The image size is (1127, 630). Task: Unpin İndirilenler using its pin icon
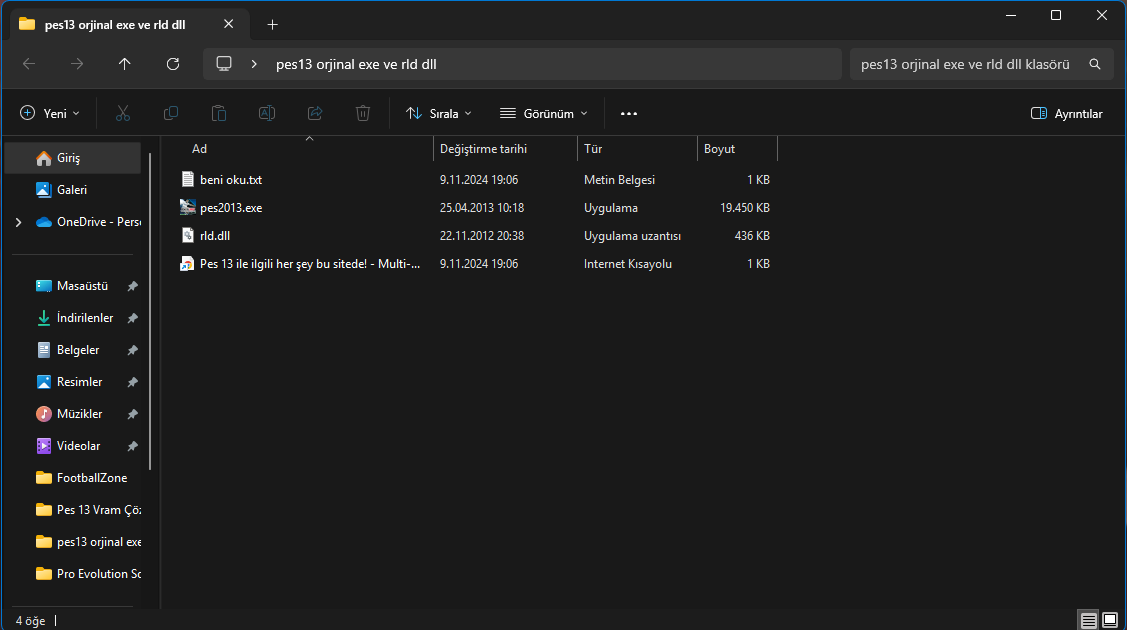point(132,318)
